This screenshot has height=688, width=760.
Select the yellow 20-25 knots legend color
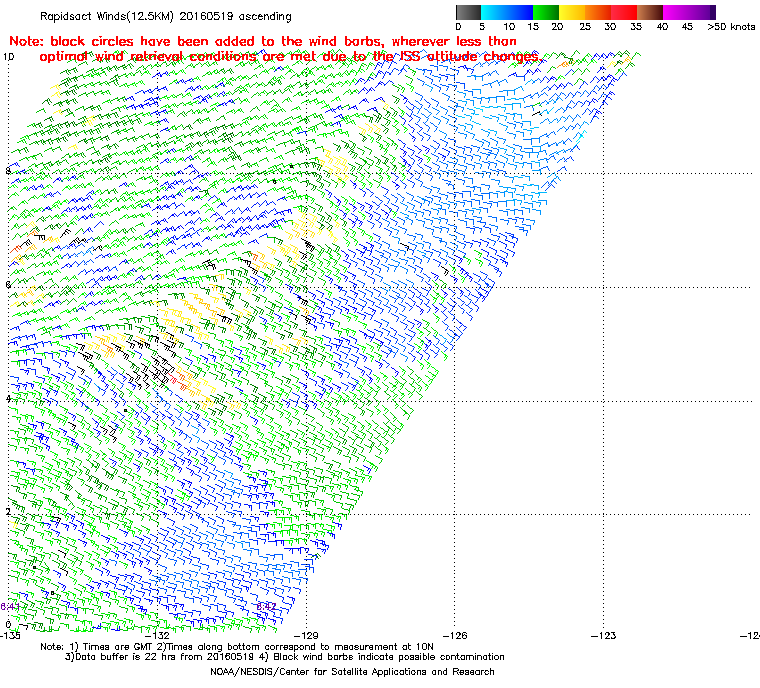pos(572,12)
